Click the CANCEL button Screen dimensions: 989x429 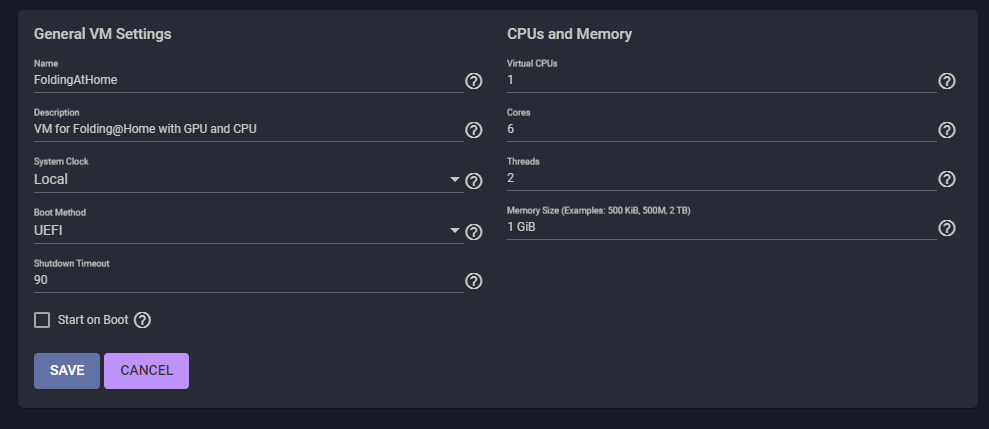[x=146, y=370]
